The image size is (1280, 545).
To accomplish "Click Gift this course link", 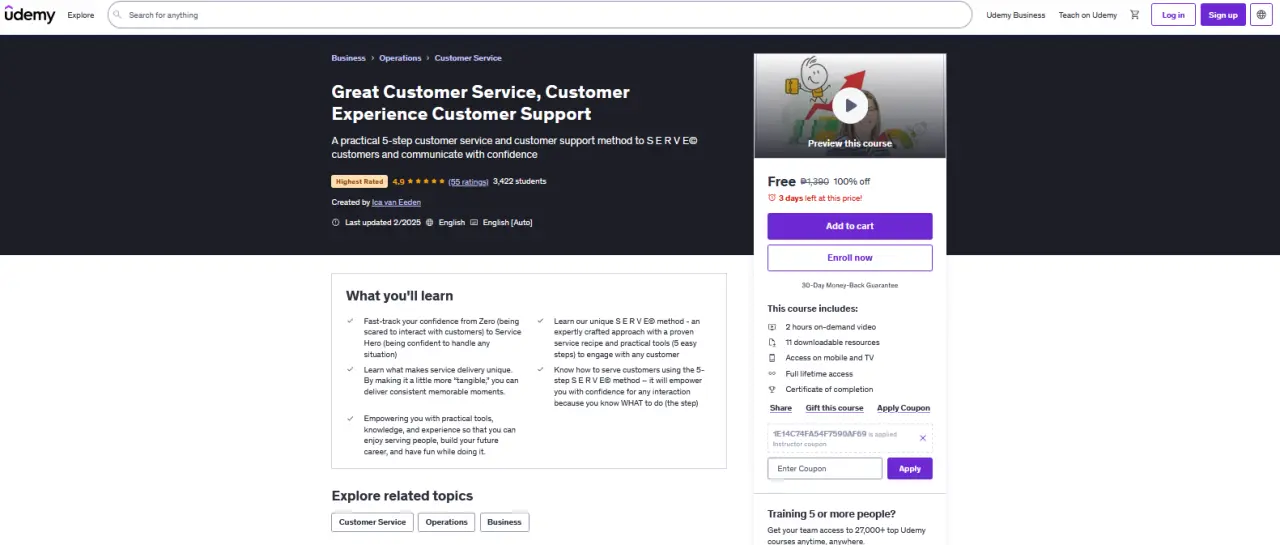I will click(x=834, y=408).
